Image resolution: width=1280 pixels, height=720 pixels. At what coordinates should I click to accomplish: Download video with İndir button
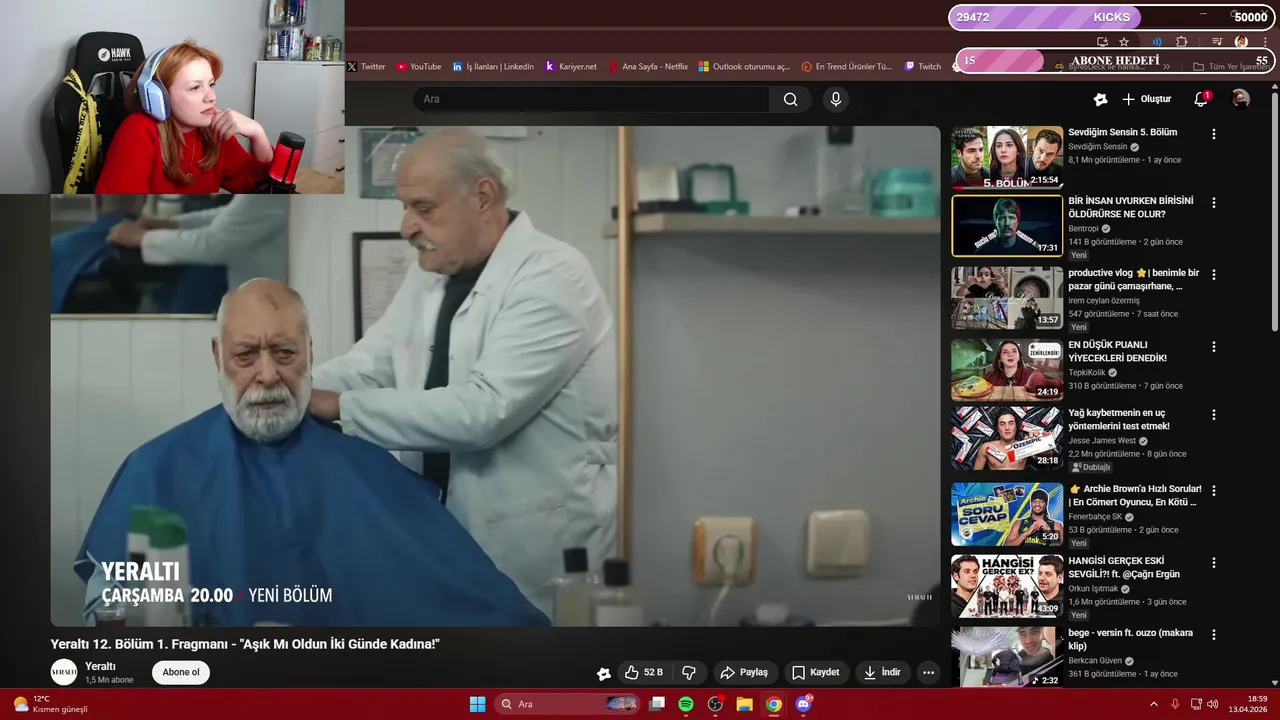click(x=882, y=673)
